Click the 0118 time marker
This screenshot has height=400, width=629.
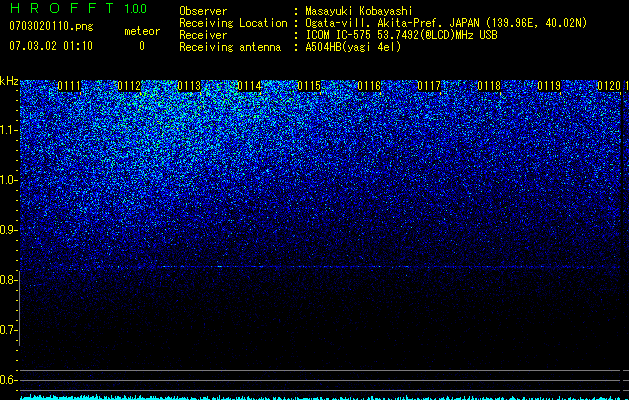(489, 86)
